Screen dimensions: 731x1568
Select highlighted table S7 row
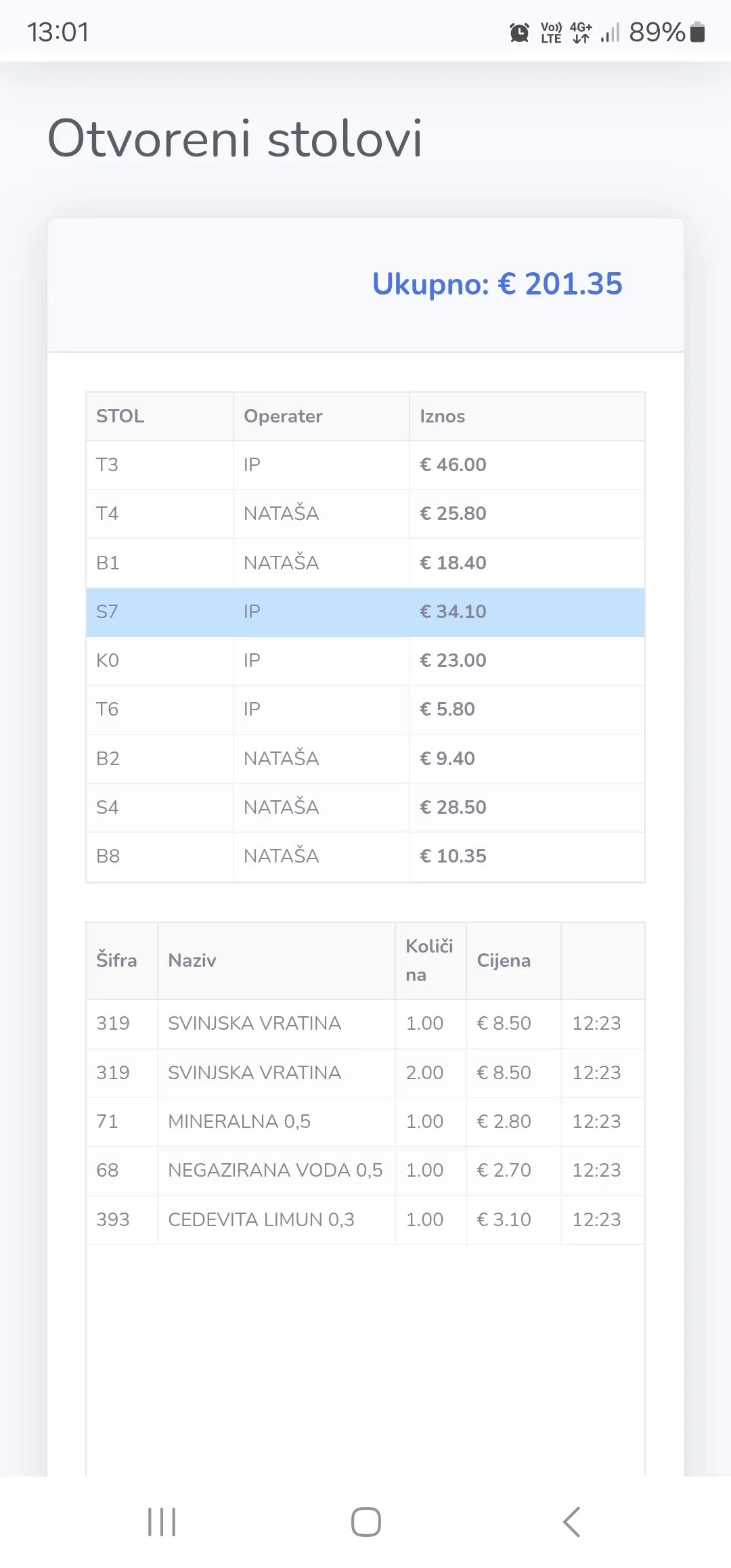(365, 612)
